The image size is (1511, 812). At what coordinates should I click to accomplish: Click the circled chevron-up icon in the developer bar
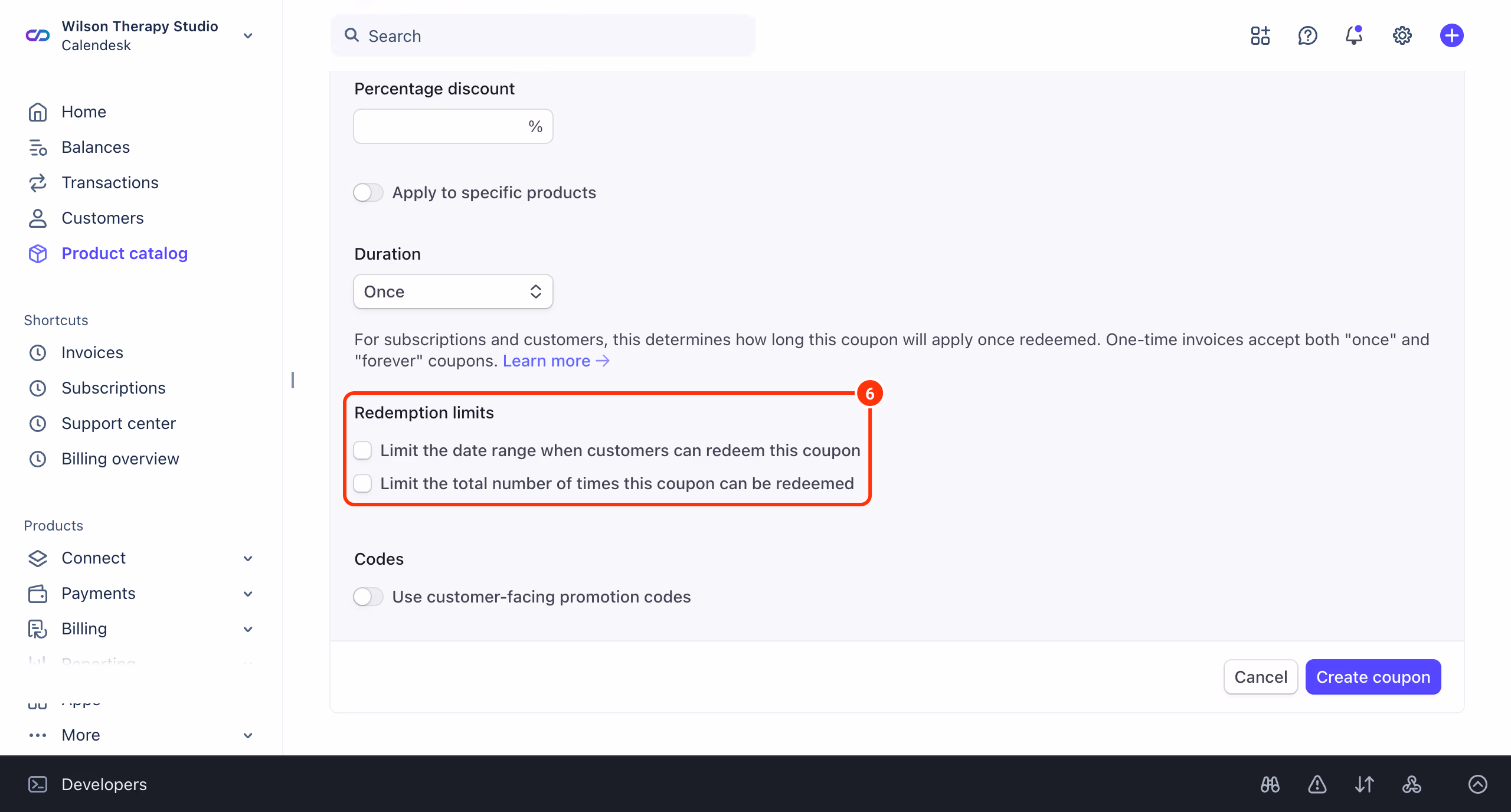point(1478,784)
